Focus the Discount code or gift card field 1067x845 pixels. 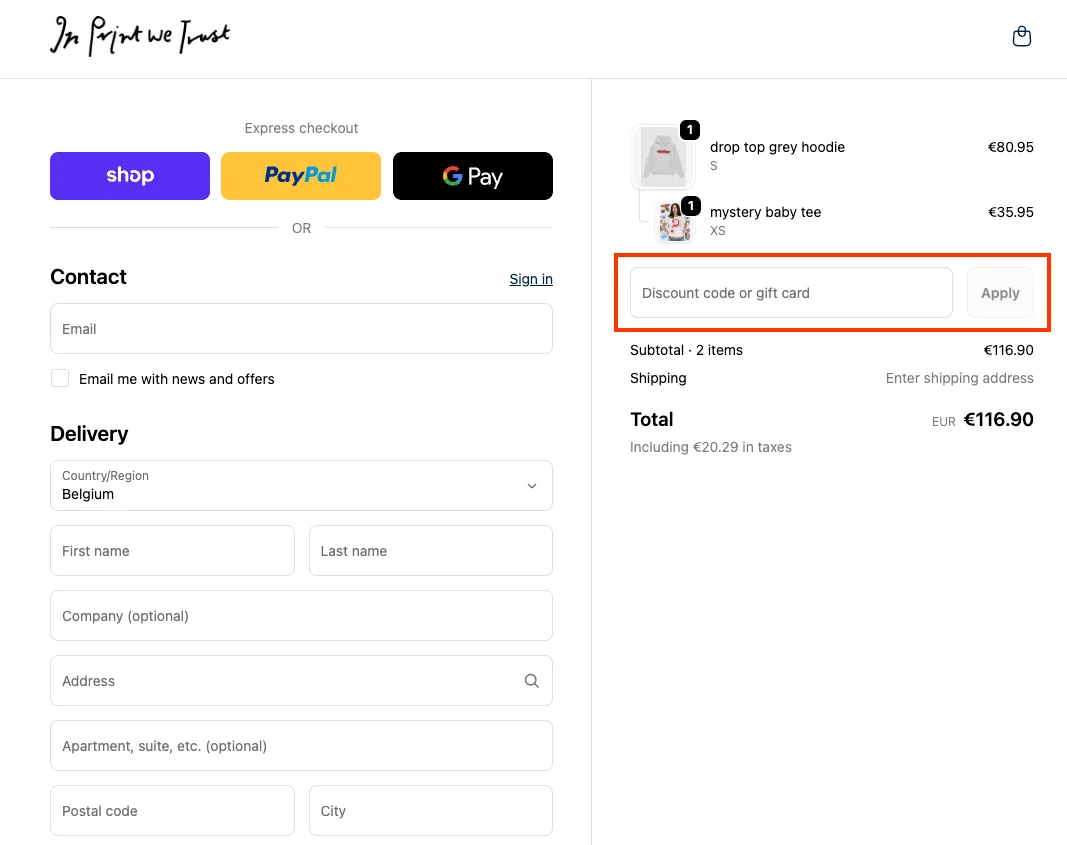(x=790, y=293)
